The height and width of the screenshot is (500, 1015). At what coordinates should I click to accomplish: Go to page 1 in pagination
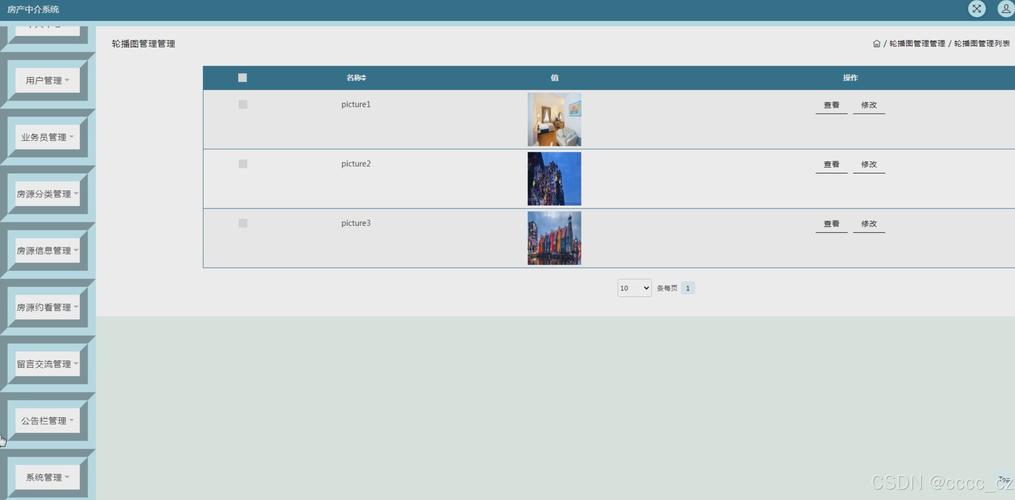688,288
